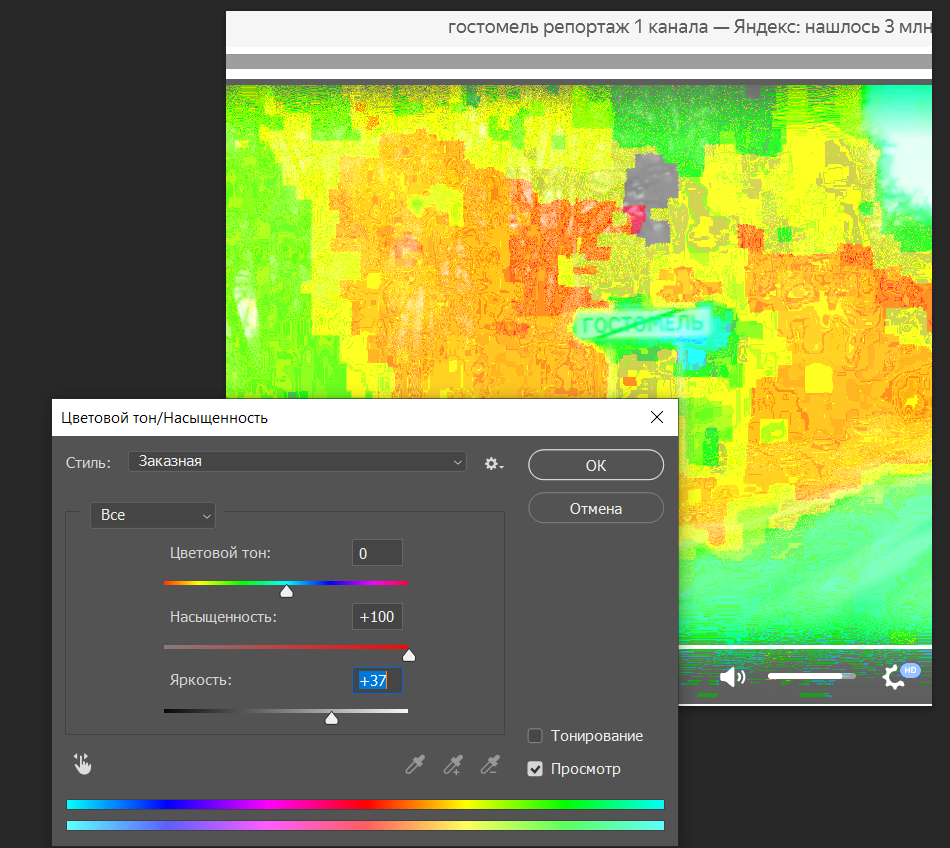The width and height of the screenshot is (950, 848).
Task: Click the Цветовой тон slider handle
Action: coord(286,591)
